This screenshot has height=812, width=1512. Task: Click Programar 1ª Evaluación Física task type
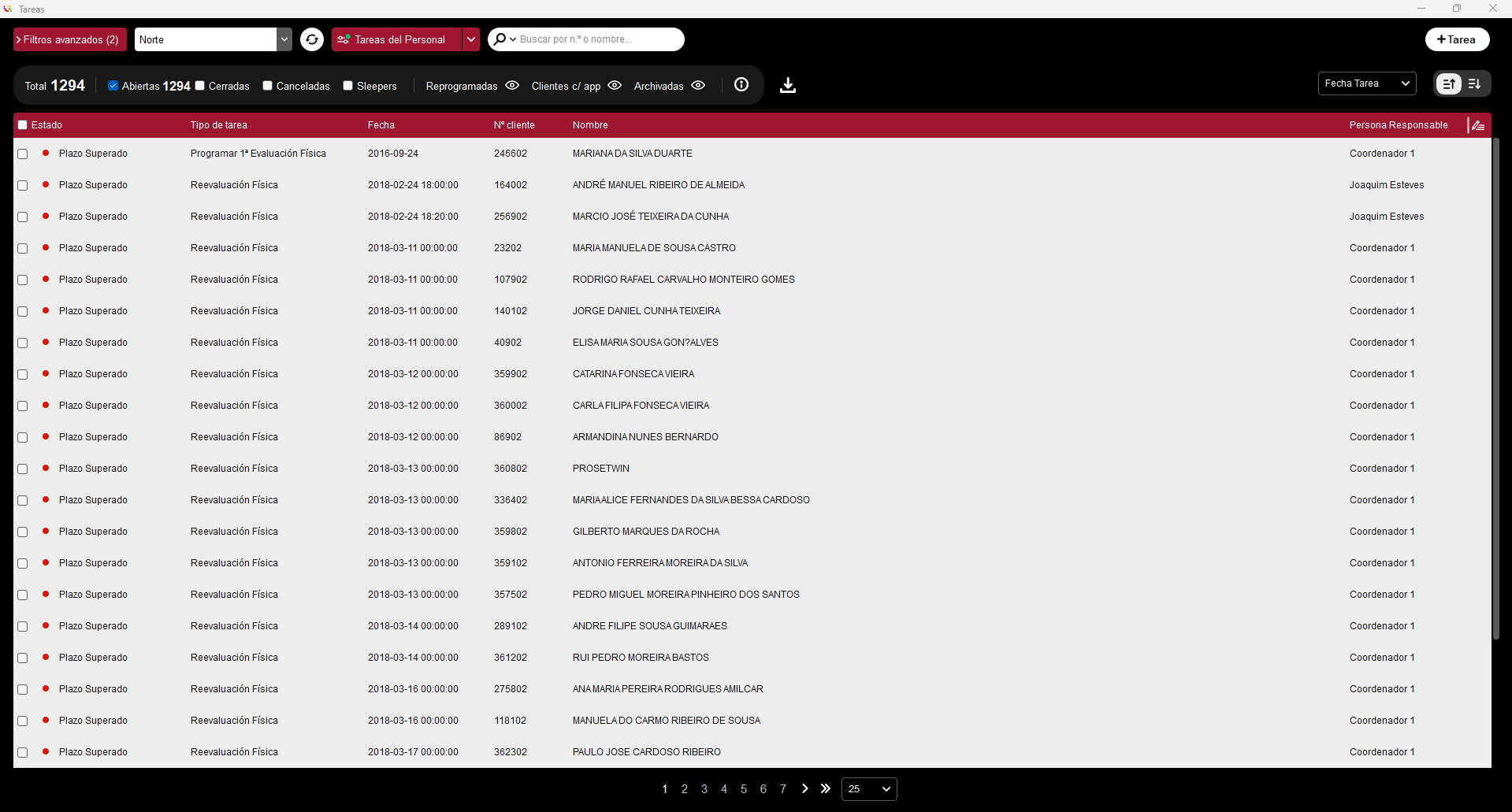point(258,154)
